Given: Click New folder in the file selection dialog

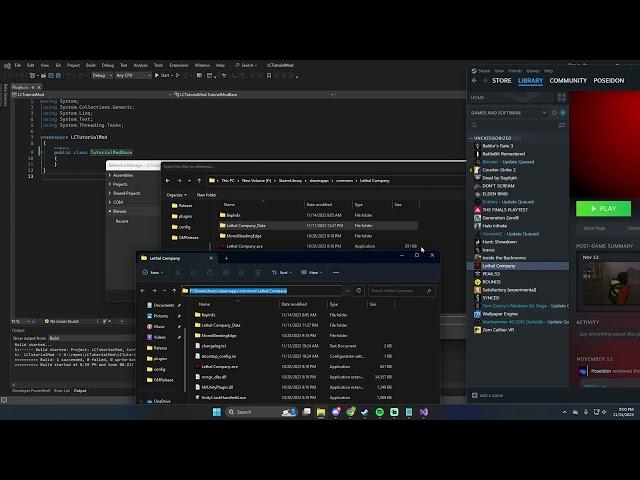Looking at the screenshot, I should [x=206, y=195].
